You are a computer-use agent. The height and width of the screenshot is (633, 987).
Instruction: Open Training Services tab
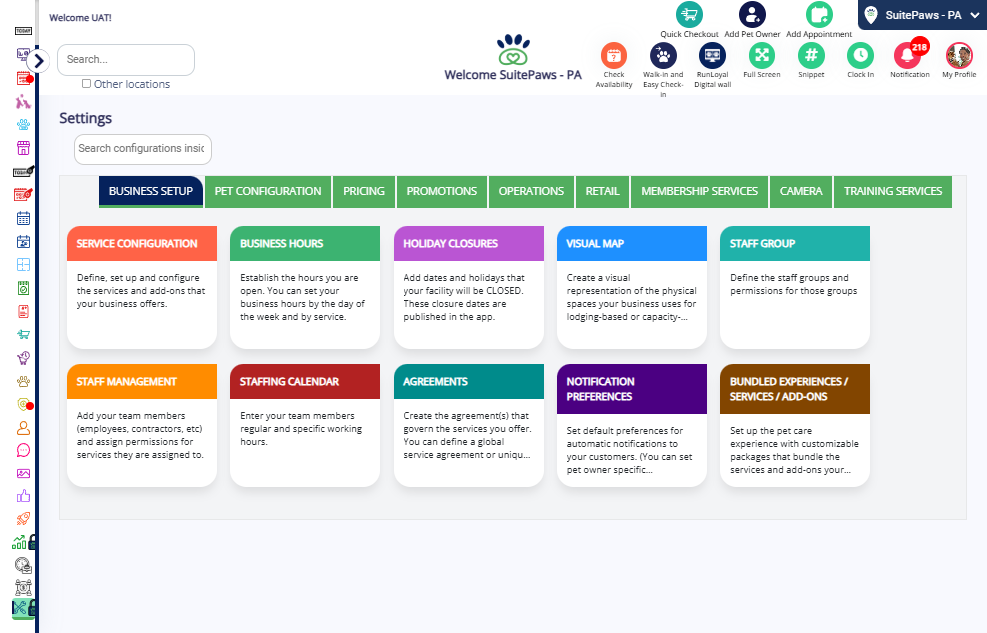pyautogui.click(x=893, y=191)
